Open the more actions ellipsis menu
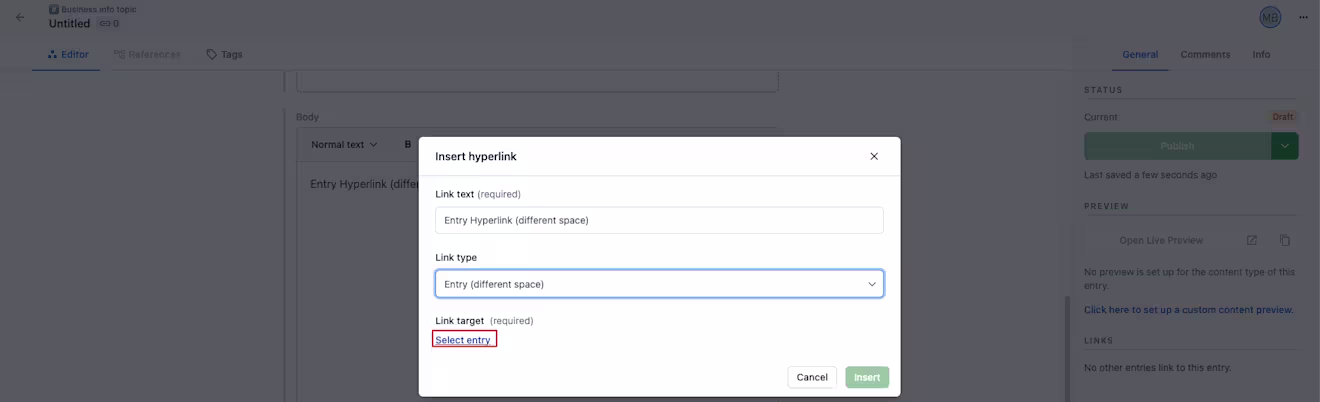 1303,17
